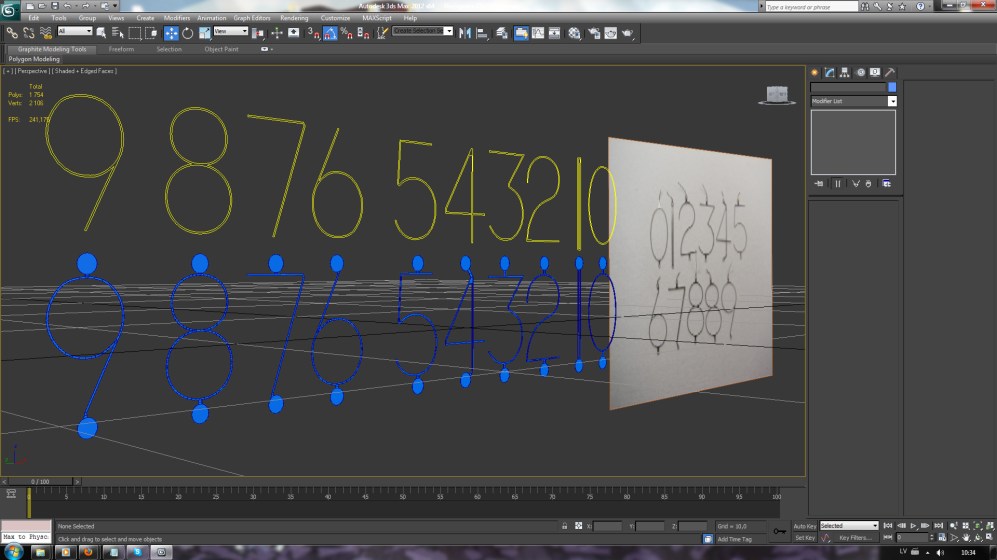Select the Move transform tool
The width and height of the screenshot is (997, 560).
(x=171, y=32)
